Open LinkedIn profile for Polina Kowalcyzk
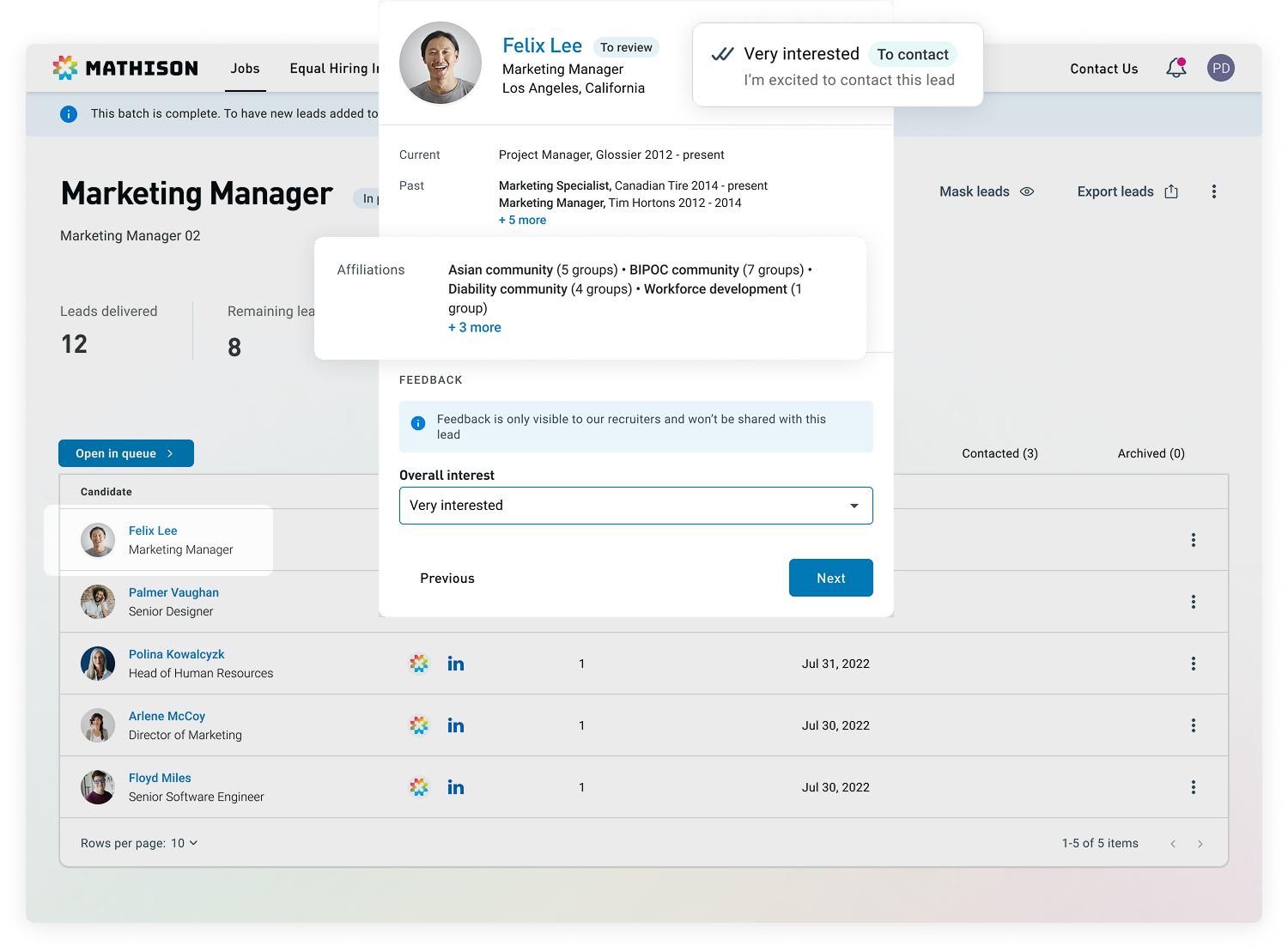The height and width of the screenshot is (952, 1288). point(455,664)
